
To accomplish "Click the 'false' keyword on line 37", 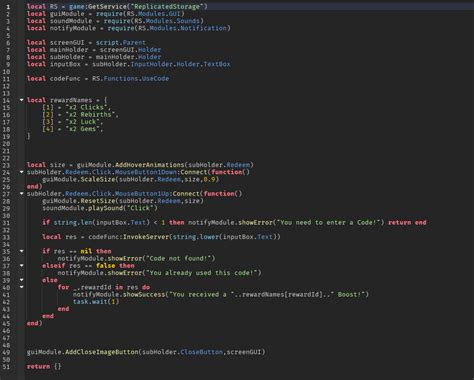I will pyautogui.click(x=105, y=266).
